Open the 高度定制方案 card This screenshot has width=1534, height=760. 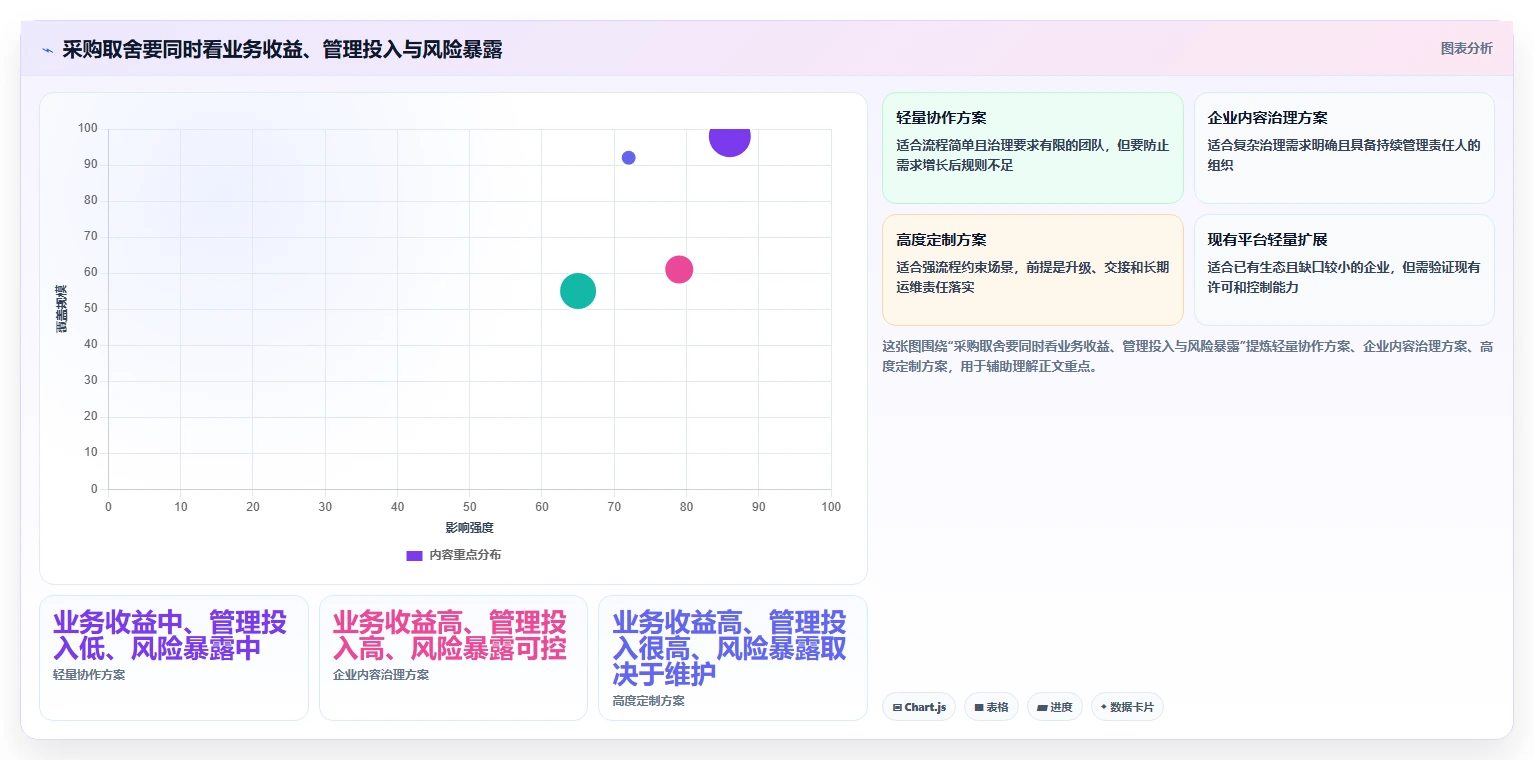point(1032,270)
